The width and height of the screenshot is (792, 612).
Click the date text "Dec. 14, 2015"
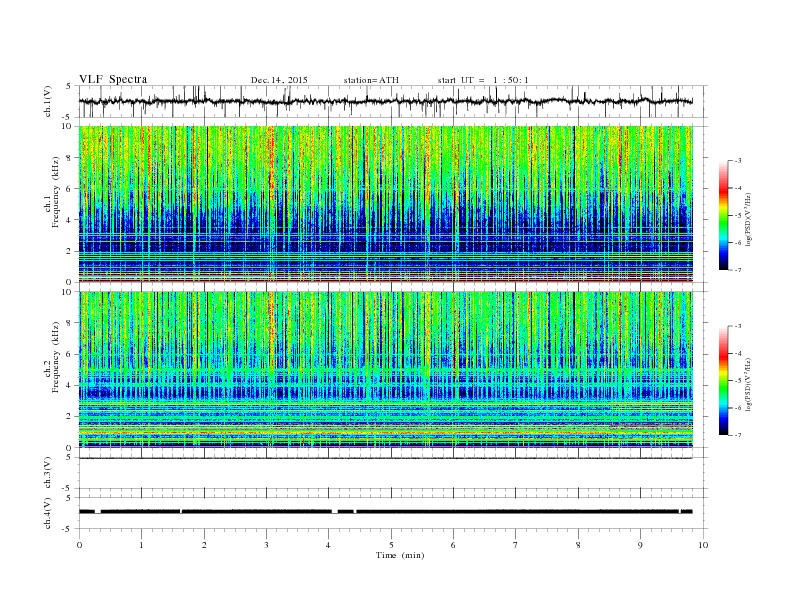pyautogui.click(x=279, y=80)
